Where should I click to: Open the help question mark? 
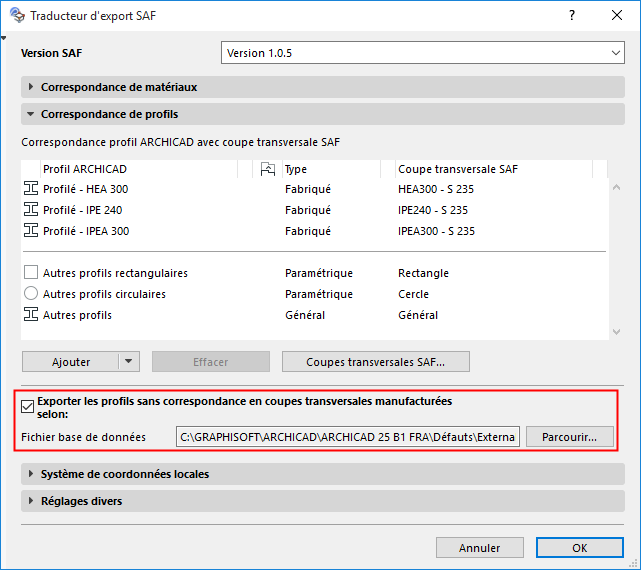pyautogui.click(x=572, y=15)
